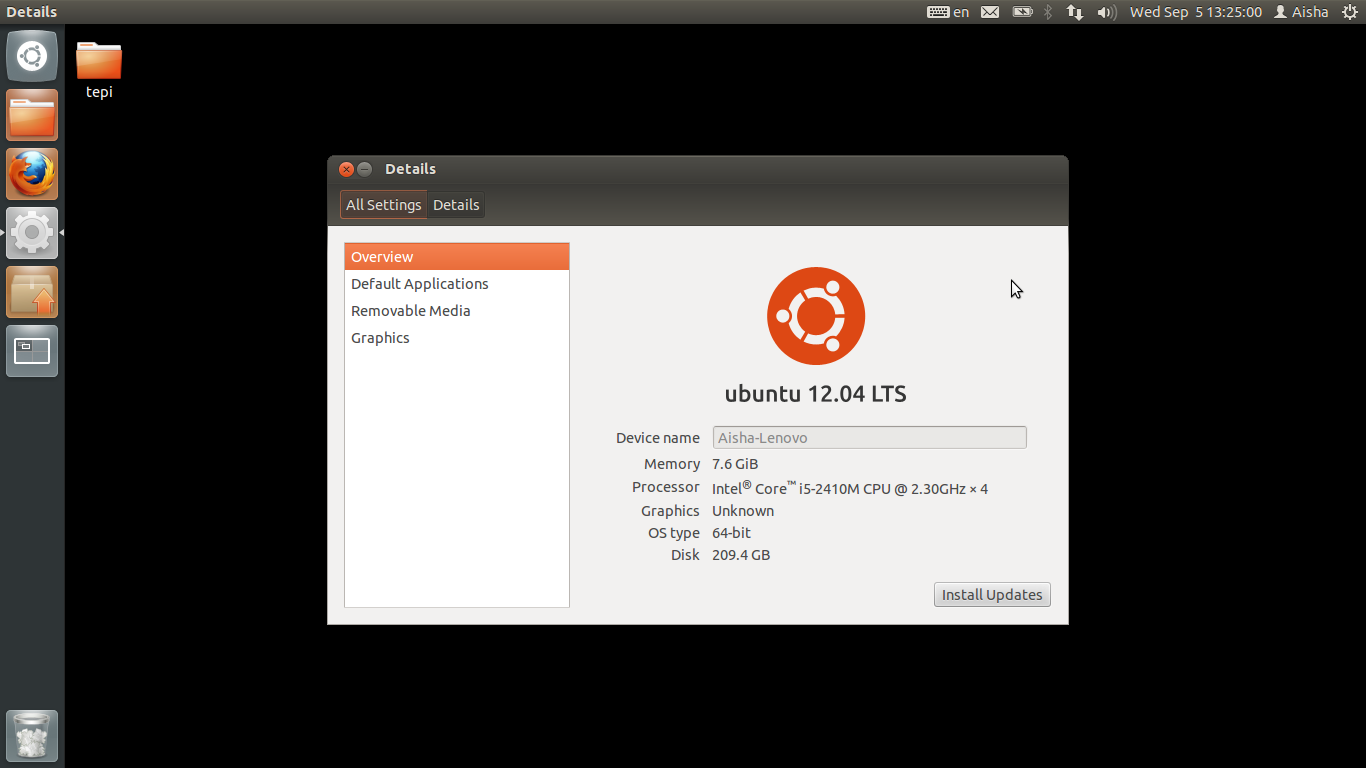Open the sound volume indicator
The height and width of the screenshot is (768, 1366).
[1106, 12]
